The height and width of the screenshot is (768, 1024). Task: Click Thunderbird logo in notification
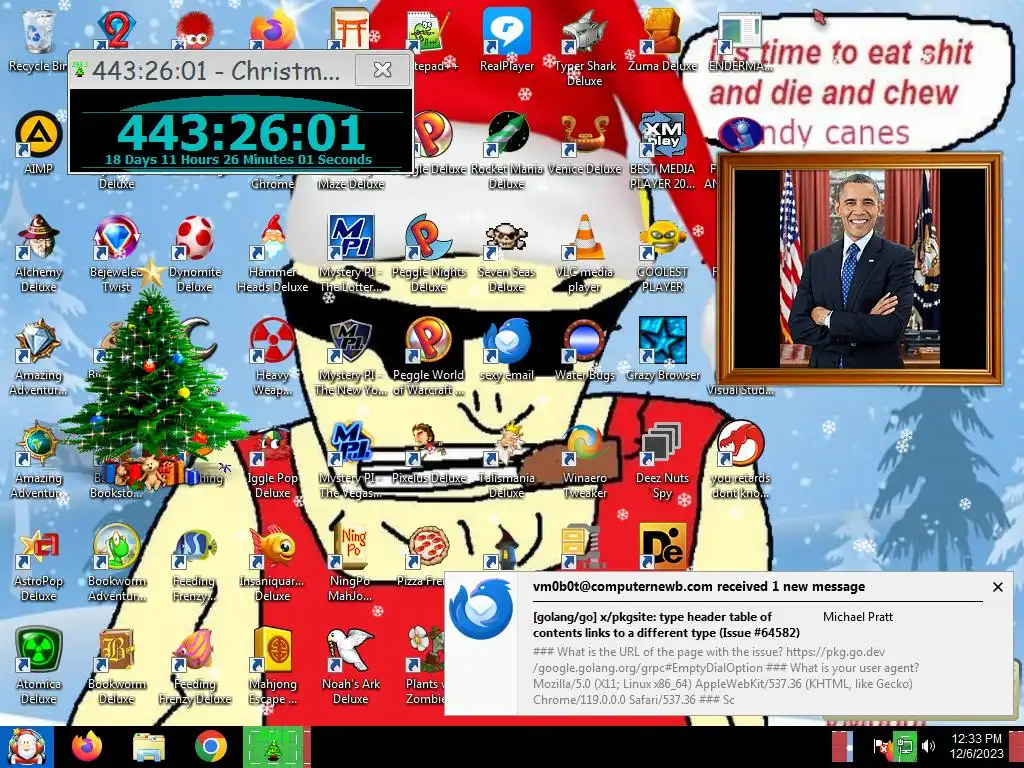[482, 609]
